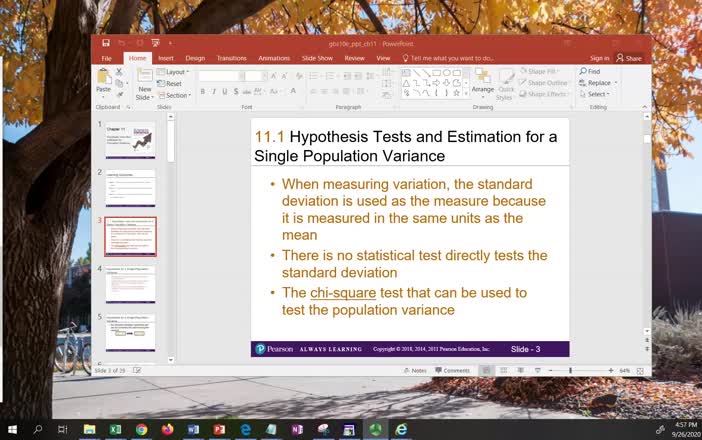Open the Section dropdown
The width and height of the screenshot is (702, 440).
coord(177,95)
